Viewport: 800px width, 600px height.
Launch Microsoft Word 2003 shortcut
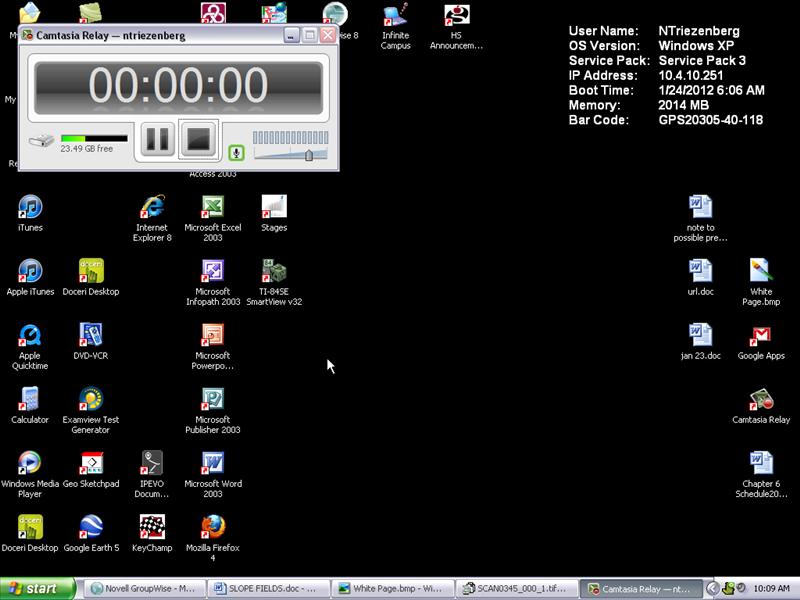(x=213, y=474)
